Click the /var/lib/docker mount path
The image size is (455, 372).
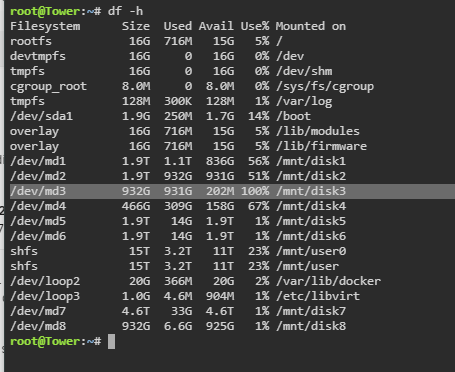(x=328, y=281)
